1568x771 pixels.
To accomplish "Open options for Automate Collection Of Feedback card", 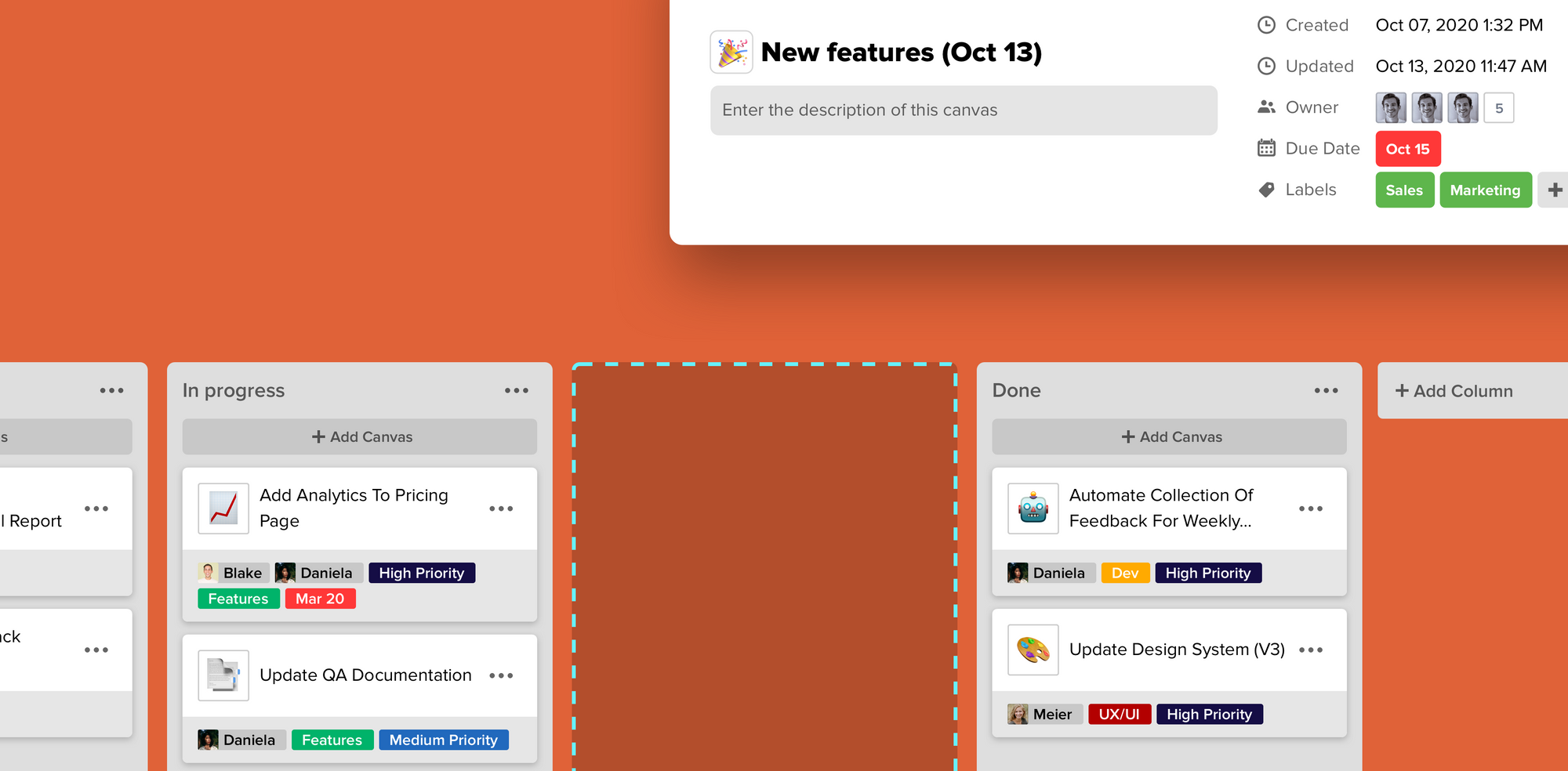I will (x=1311, y=509).
